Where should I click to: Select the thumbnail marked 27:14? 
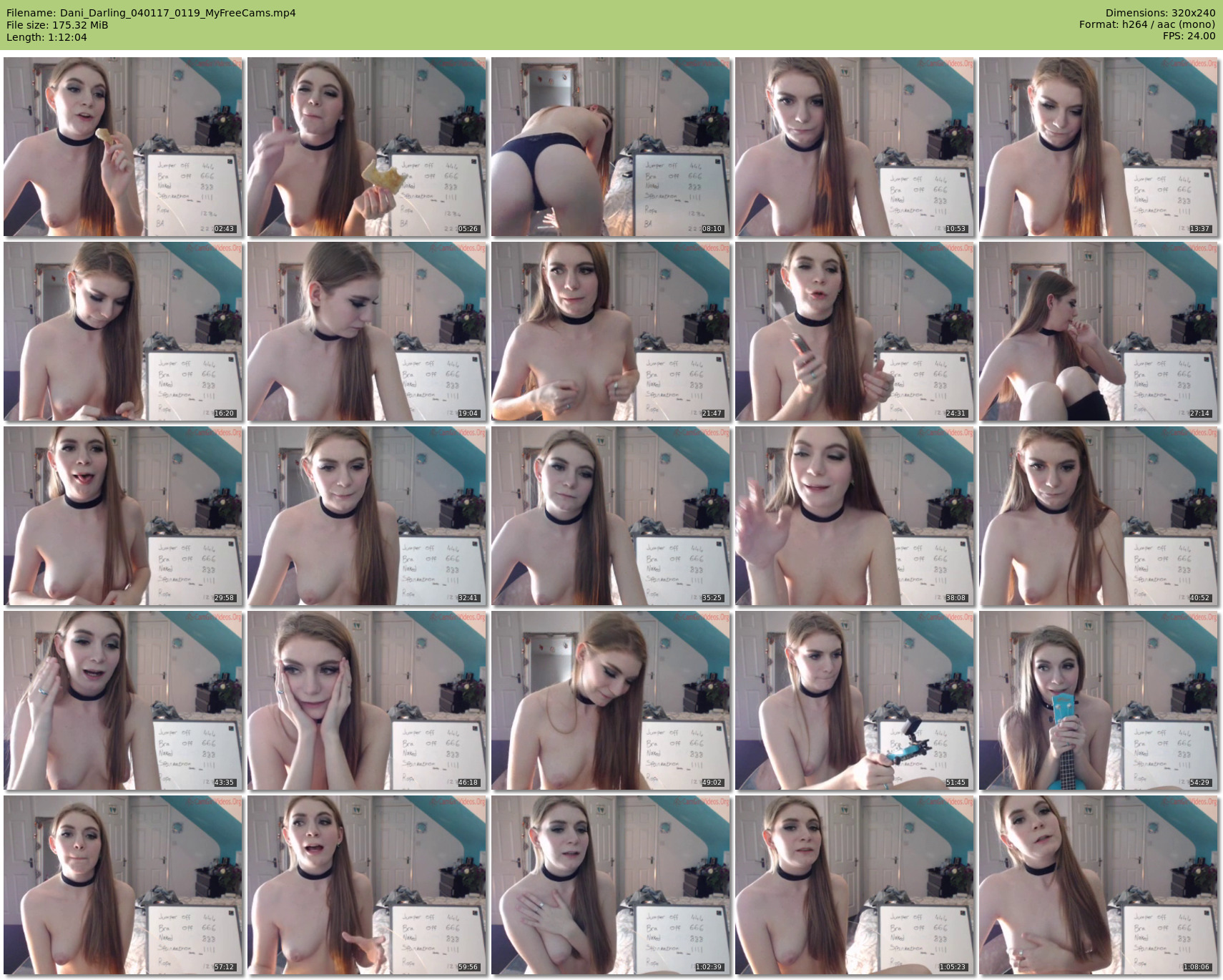point(1099,331)
